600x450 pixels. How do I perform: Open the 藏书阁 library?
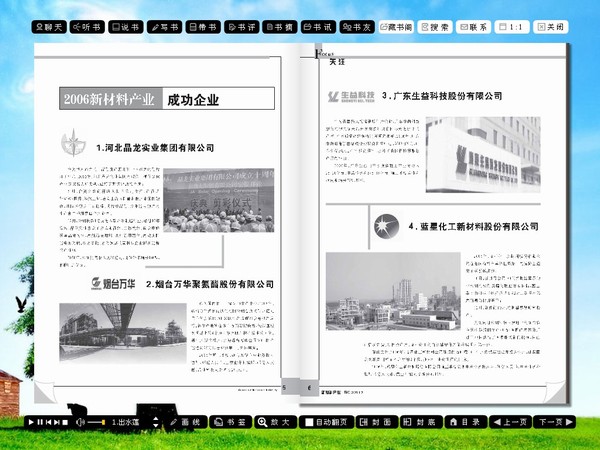[396, 27]
